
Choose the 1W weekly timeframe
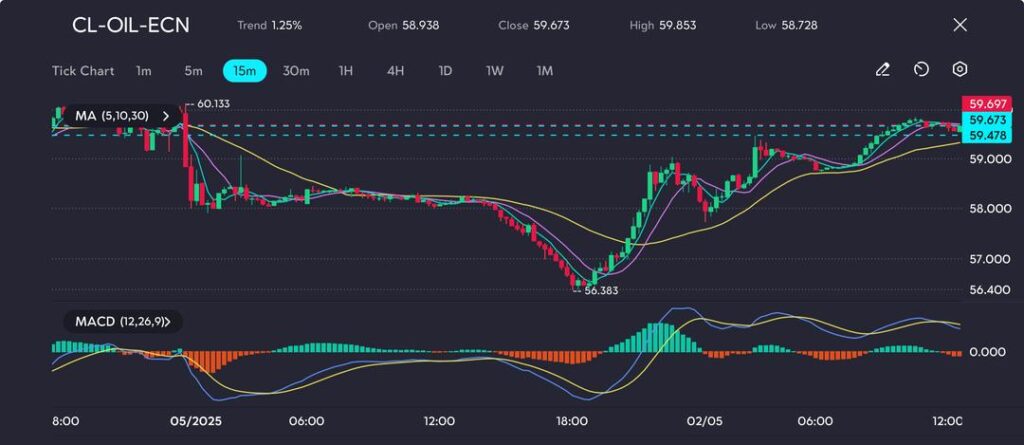tap(495, 71)
